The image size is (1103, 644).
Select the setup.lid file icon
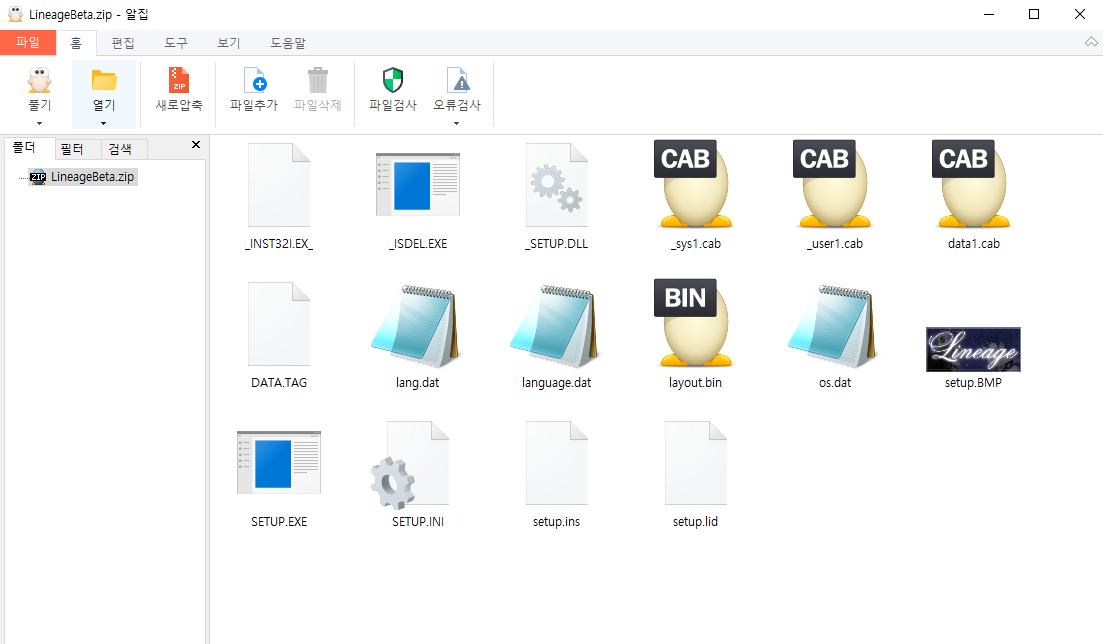click(x=696, y=463)
